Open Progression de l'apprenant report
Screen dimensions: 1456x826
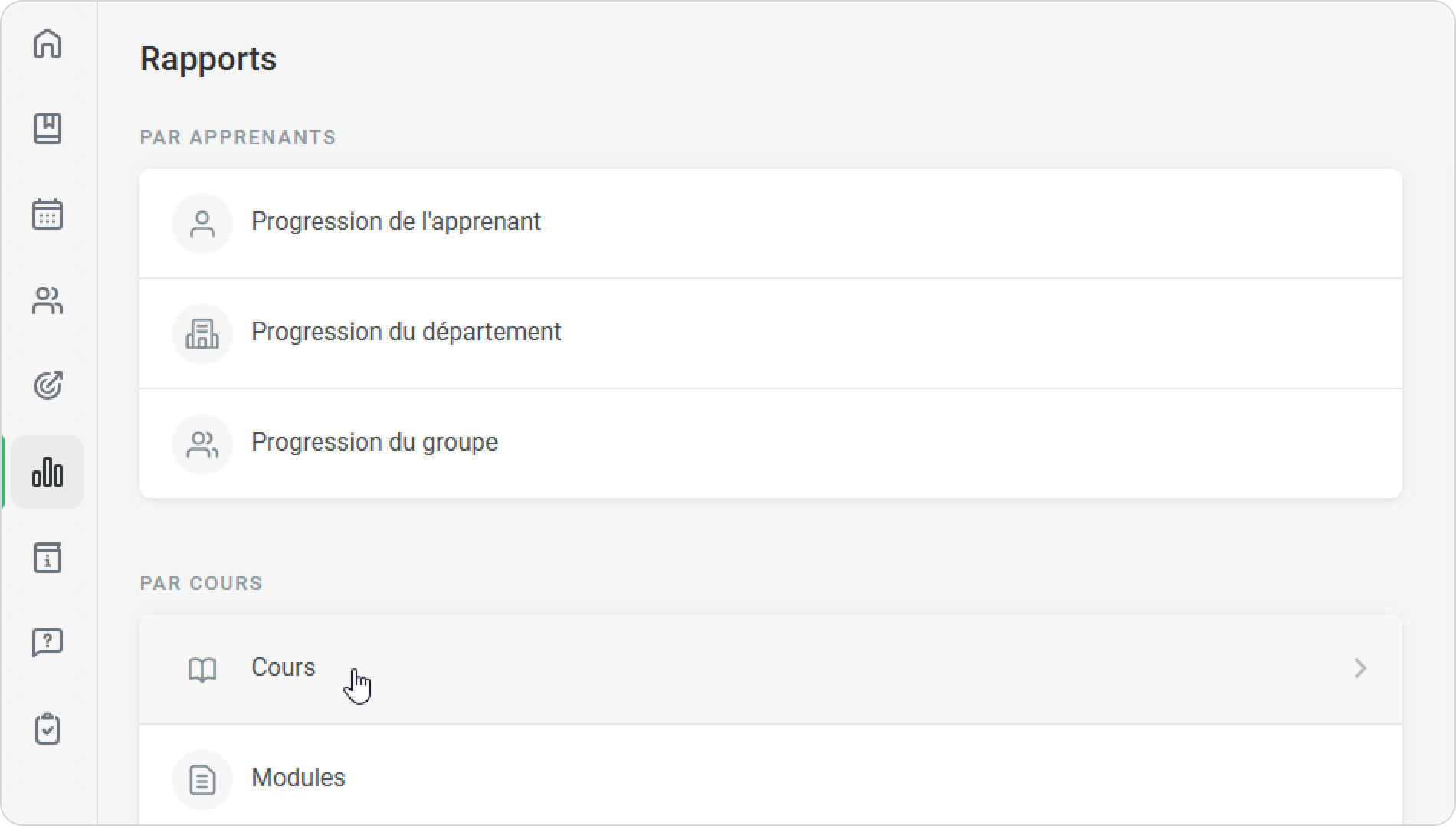395,222
